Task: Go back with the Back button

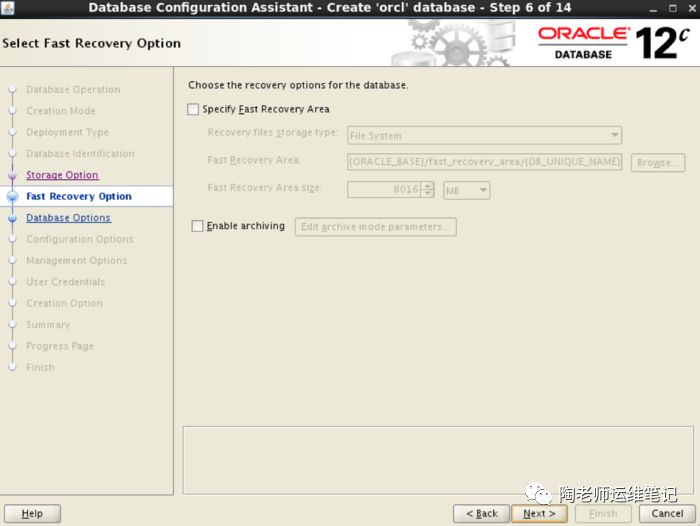Action: (481, 513)
